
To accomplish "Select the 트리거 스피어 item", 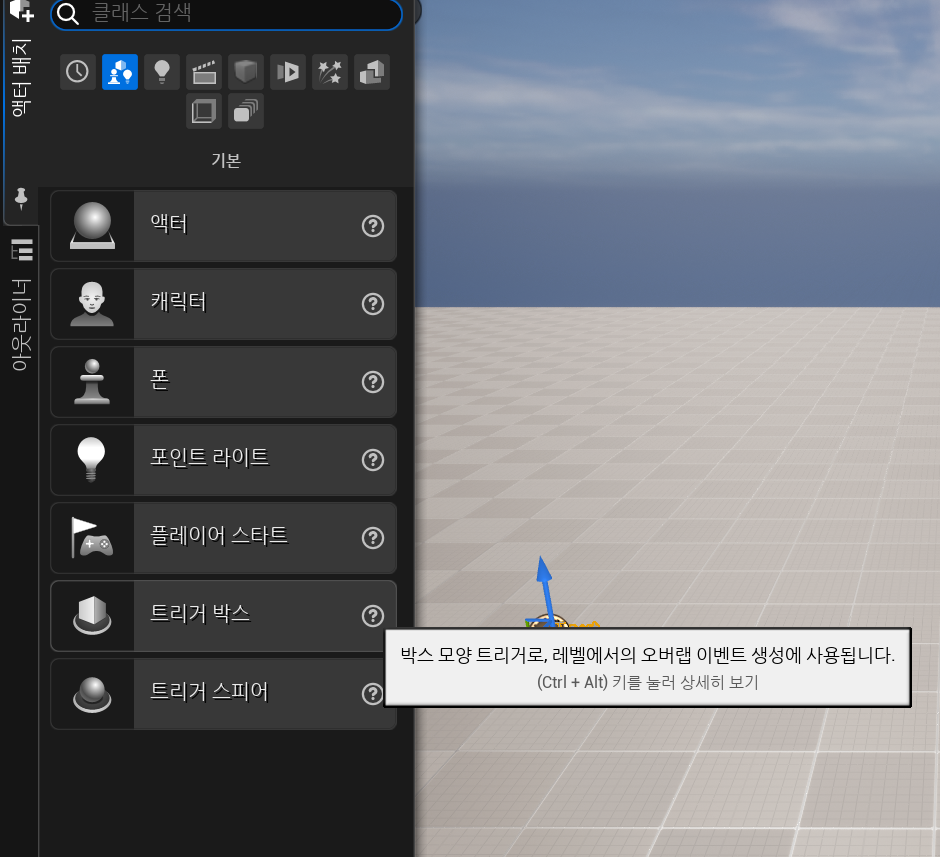I will coord(224,693).
